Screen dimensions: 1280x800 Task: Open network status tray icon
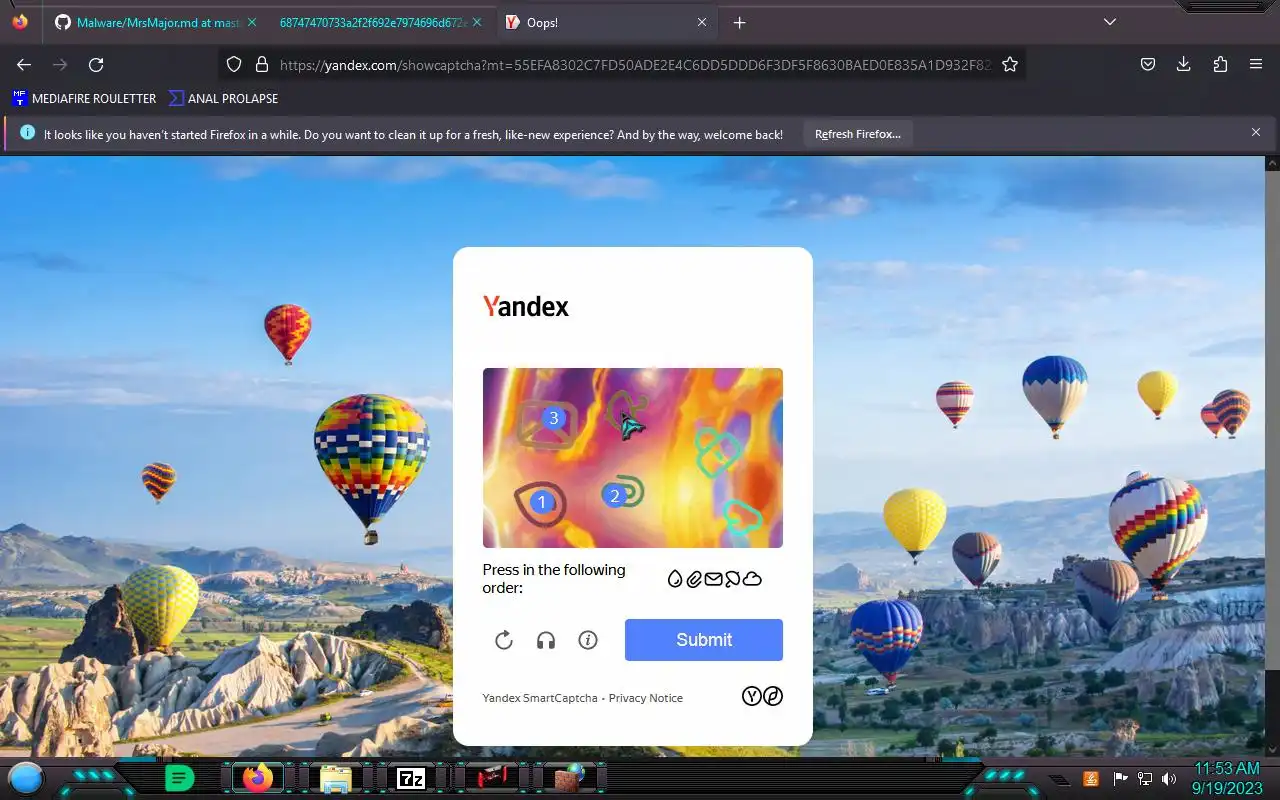1145,778
